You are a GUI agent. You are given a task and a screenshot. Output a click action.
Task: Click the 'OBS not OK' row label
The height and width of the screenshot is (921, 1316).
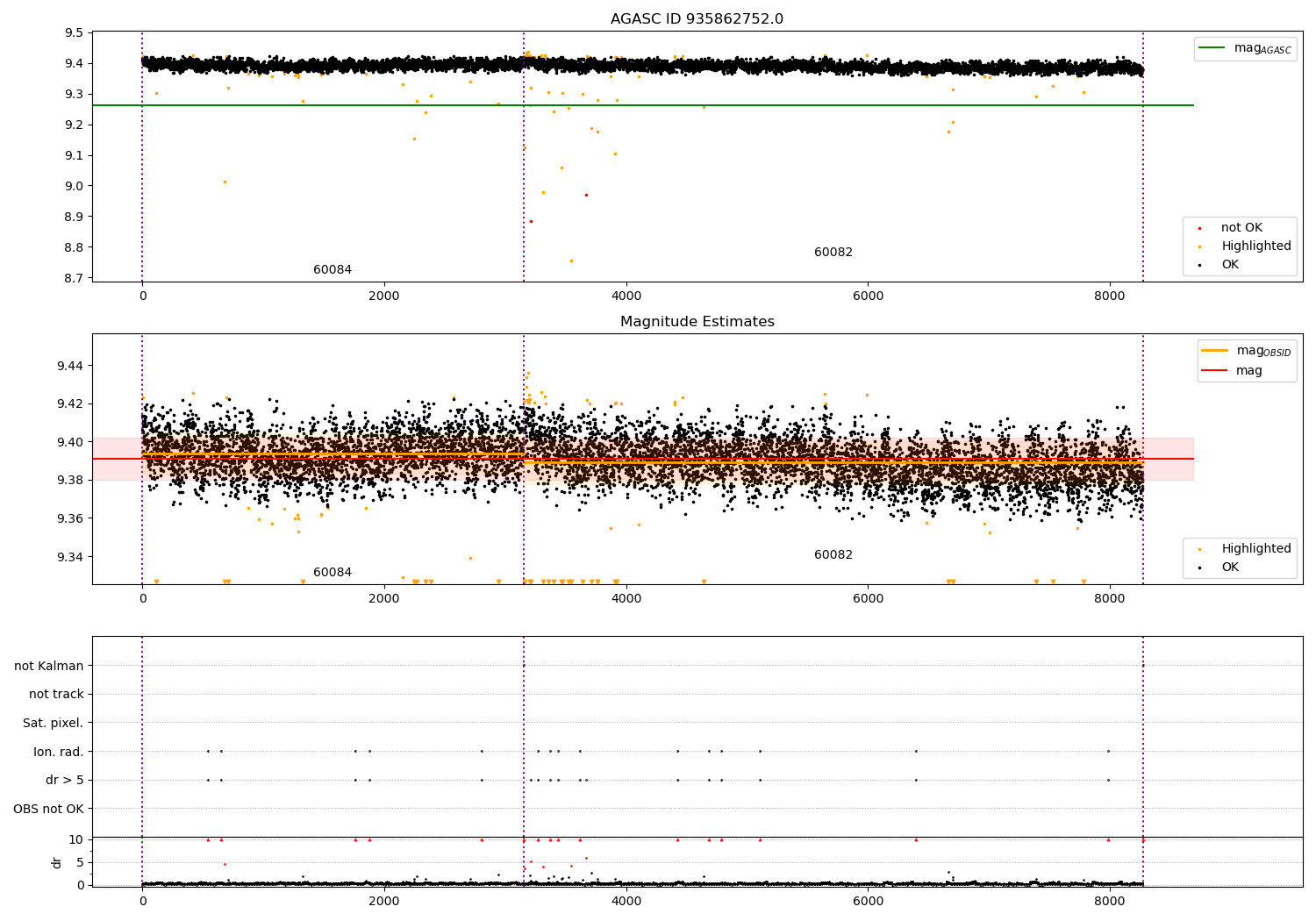click(48, 809)
